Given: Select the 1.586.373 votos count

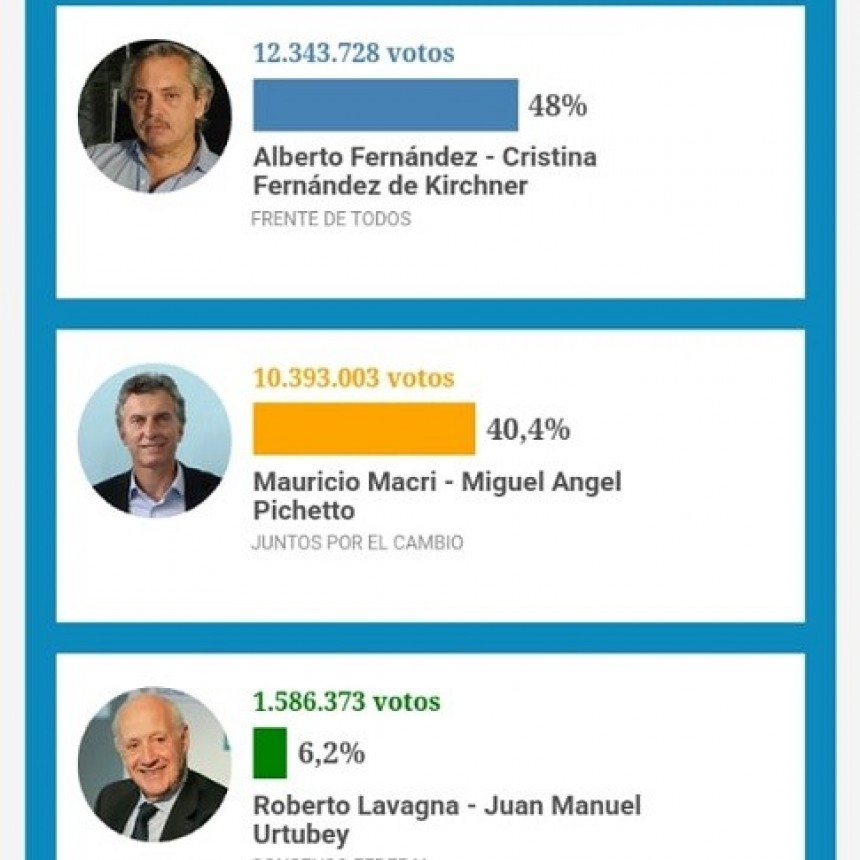Looking at the screenshot, I should (347, 701).
